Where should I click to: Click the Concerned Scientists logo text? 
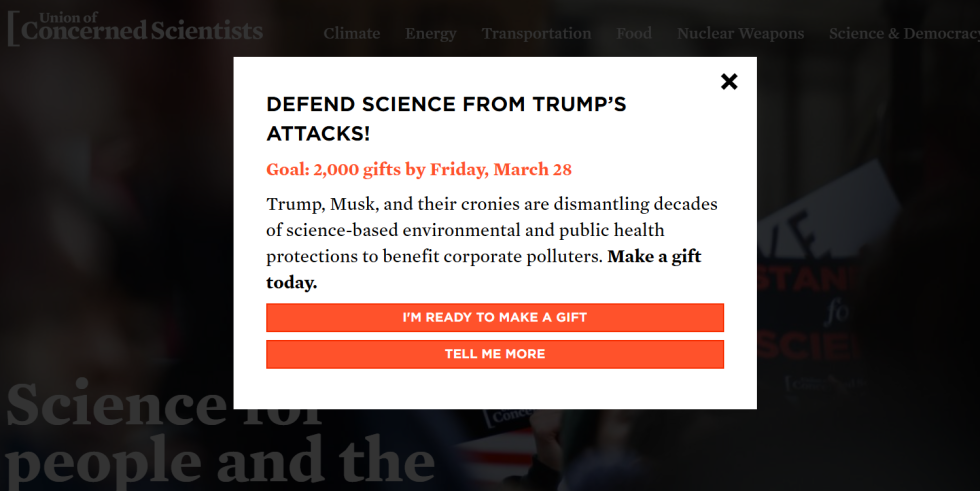click(x=142, y=31)
